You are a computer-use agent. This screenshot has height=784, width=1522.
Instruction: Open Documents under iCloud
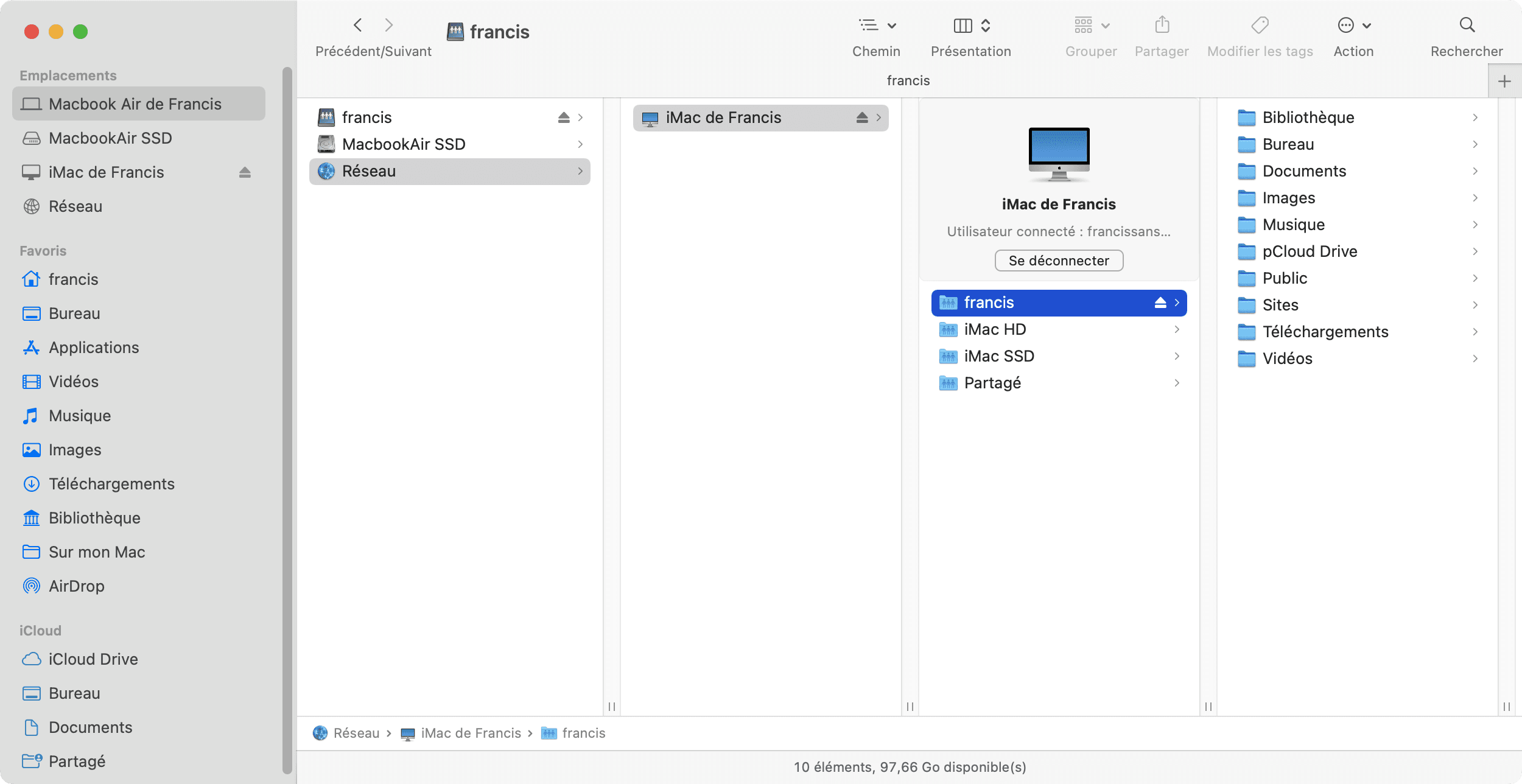point(139,727)
